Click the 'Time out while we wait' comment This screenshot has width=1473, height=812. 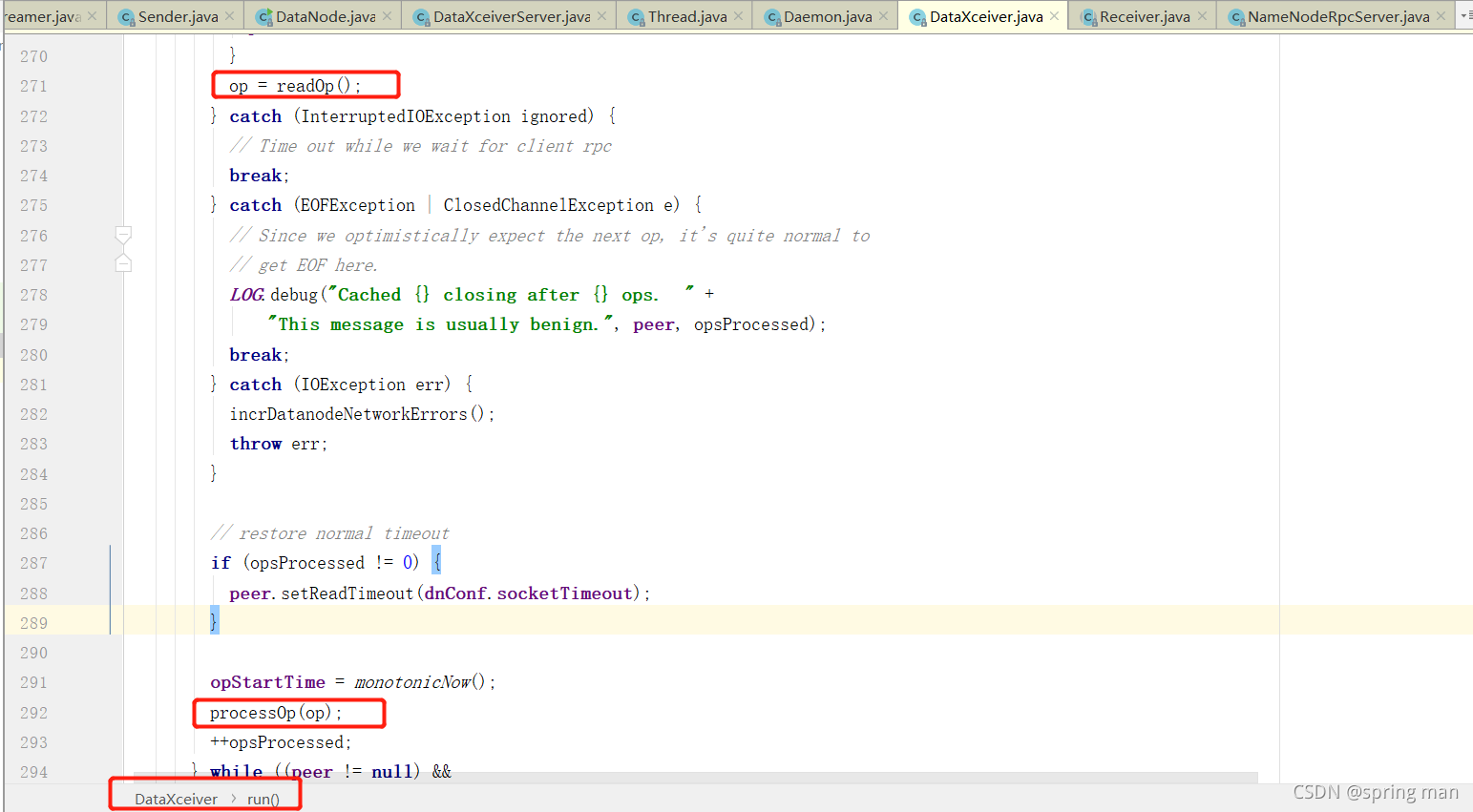click(x=421, y=146)
